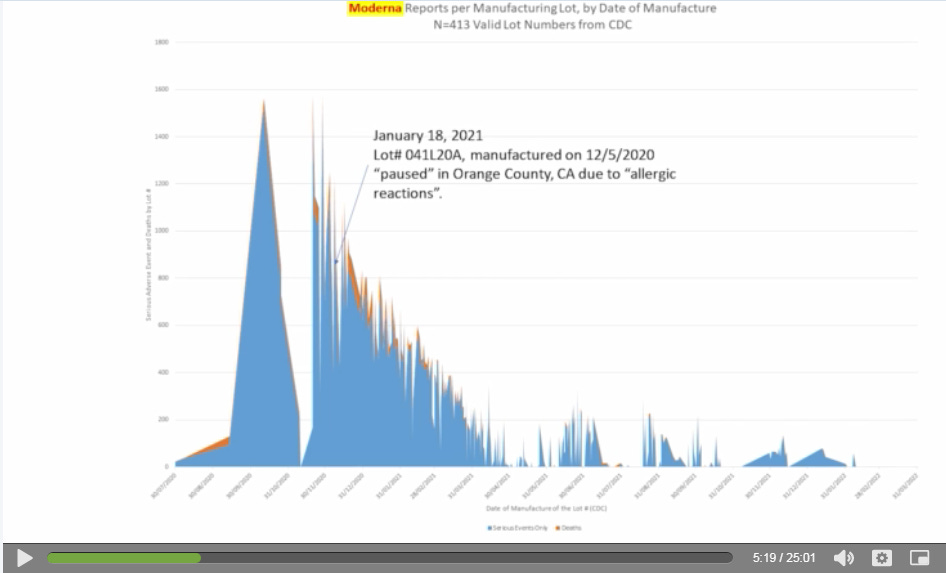946x573 pixels.
Task: Click the 1800 y-axis label
Action: 162,42
